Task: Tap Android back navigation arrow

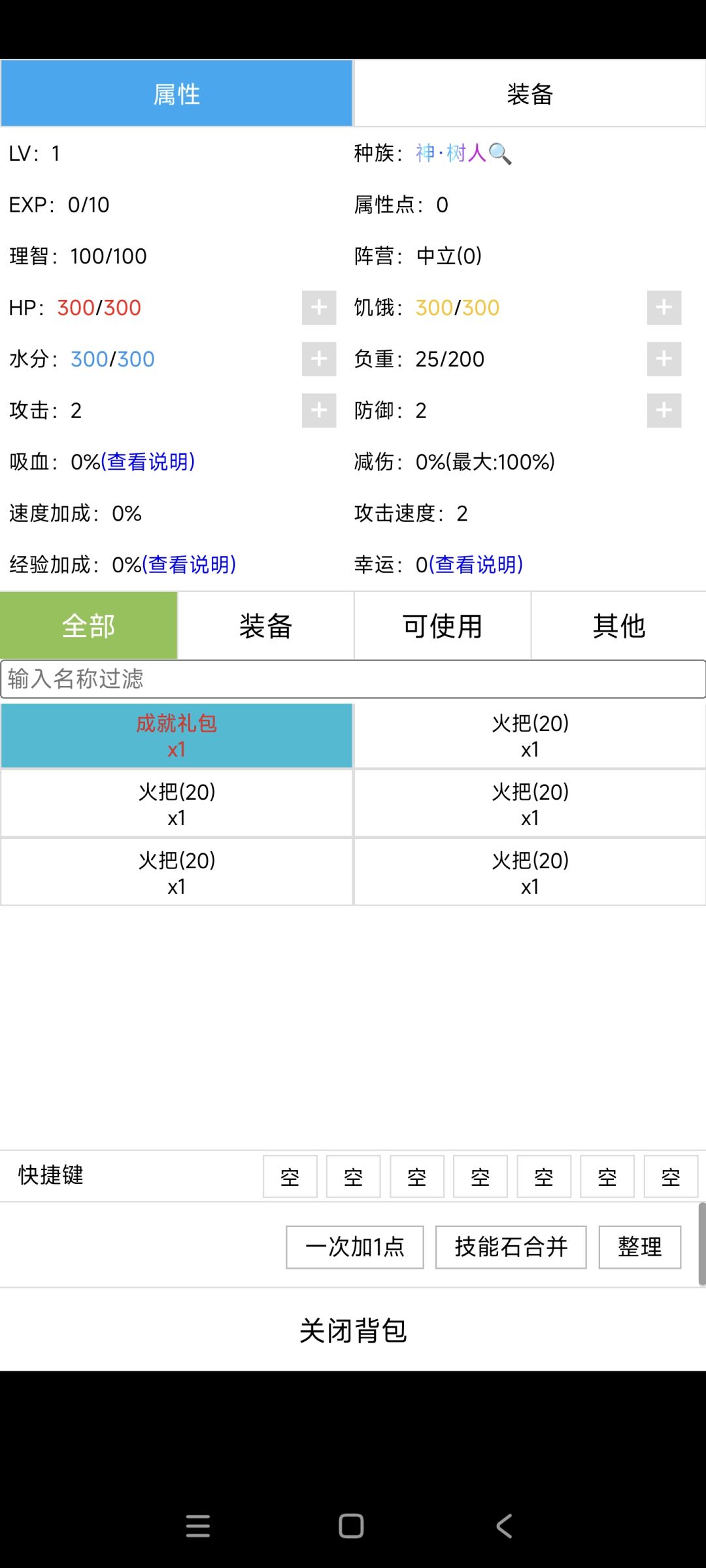Action: 504,1526
